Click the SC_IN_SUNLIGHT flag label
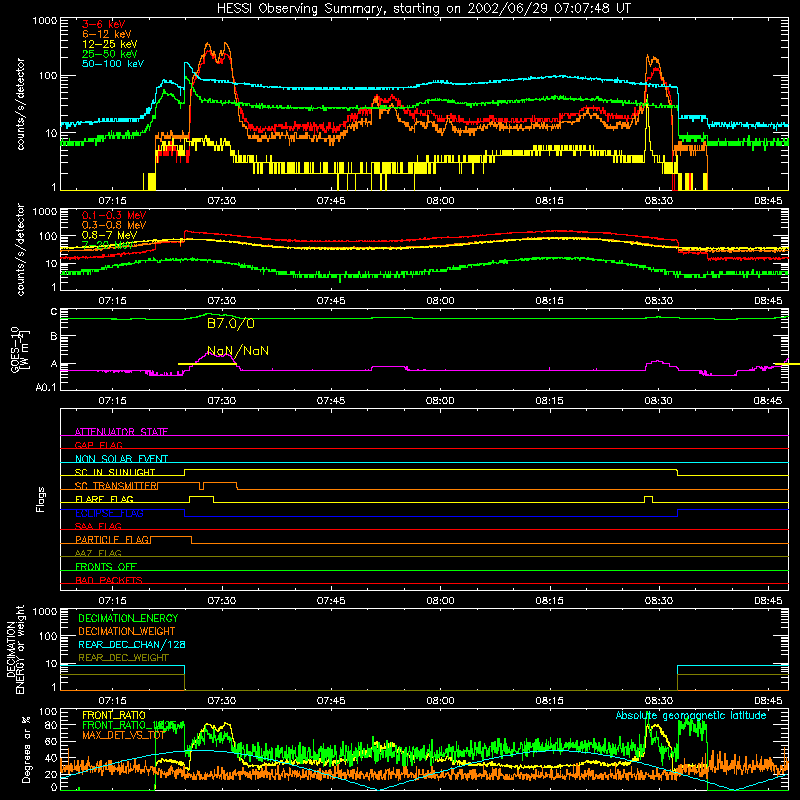The height and width of the screenshot is (800, 800). [x=115, y=472]
